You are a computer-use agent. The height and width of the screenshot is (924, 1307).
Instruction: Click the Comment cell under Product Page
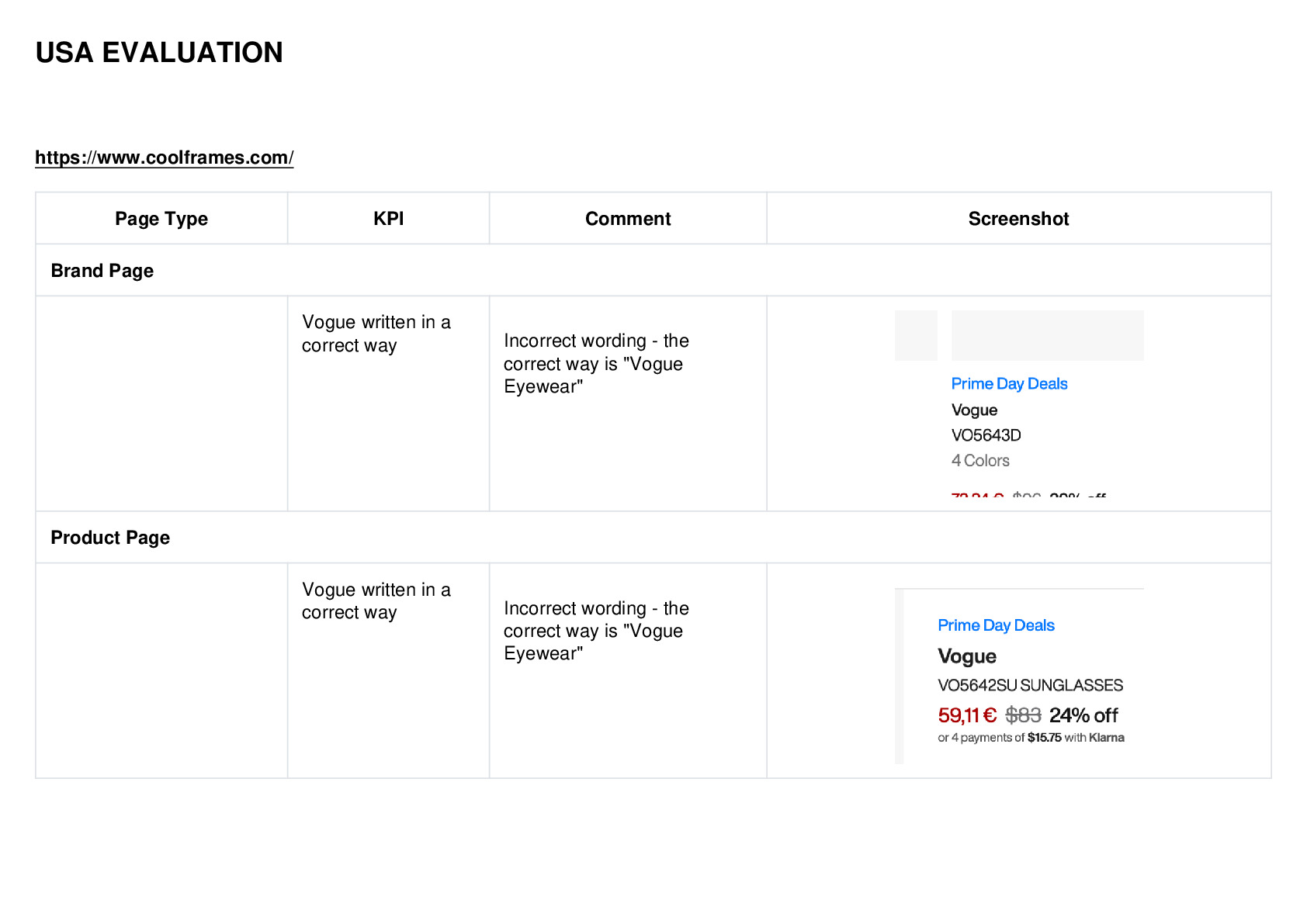coord(628,670)
